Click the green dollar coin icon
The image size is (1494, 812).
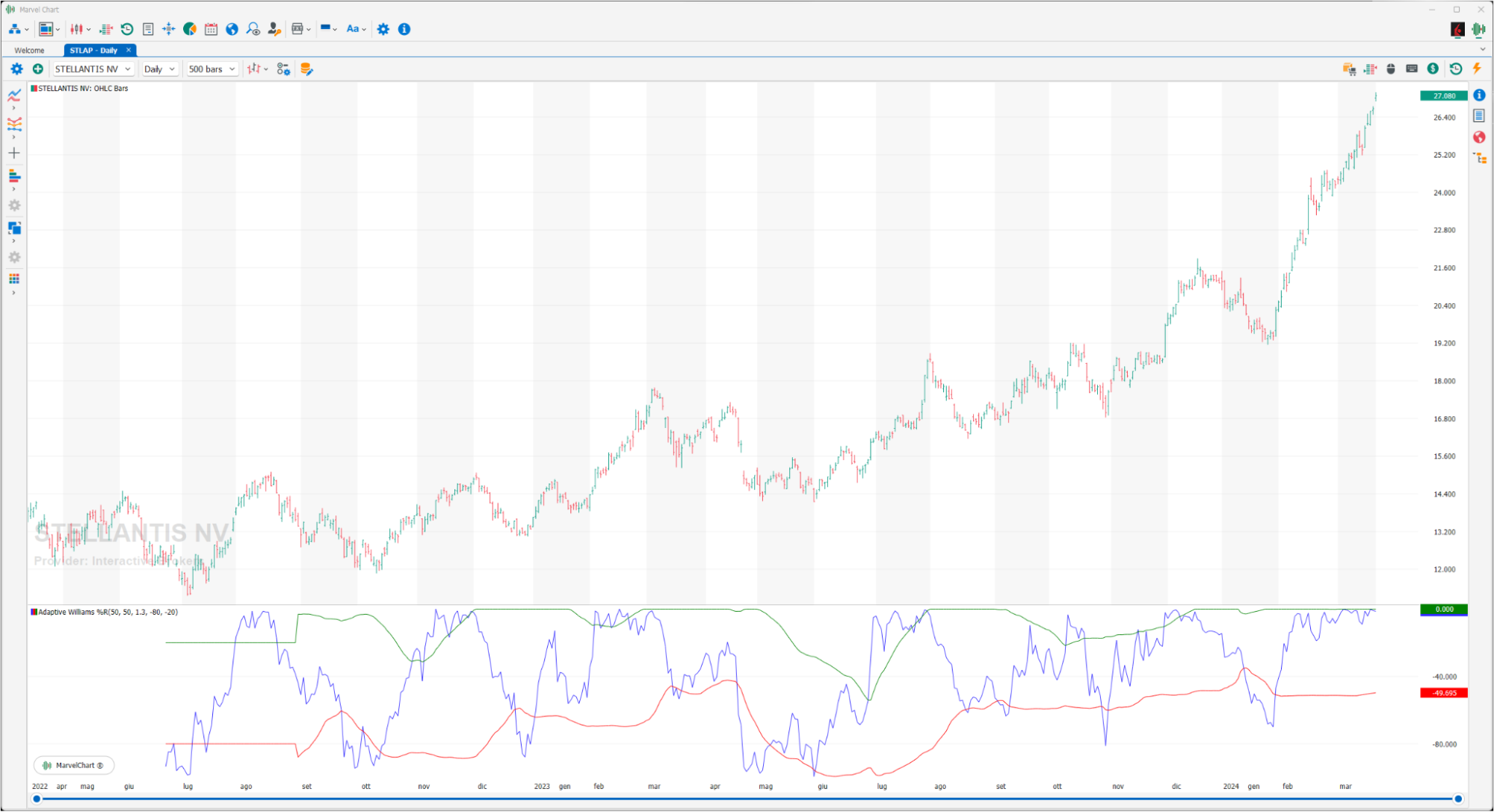[x=1433, y=69]
